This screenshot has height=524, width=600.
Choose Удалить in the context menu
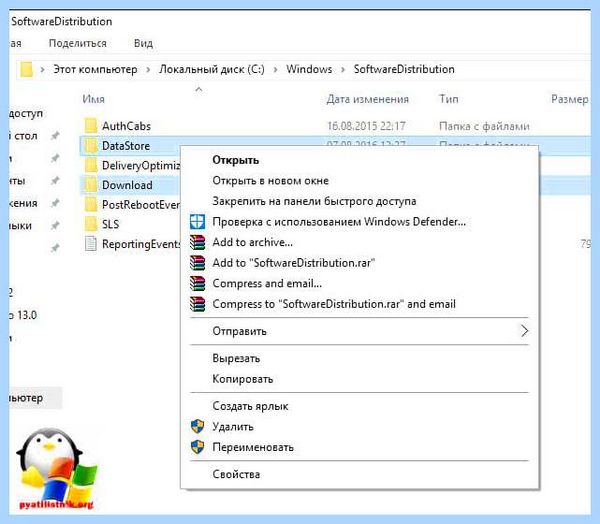coord(233,427)
